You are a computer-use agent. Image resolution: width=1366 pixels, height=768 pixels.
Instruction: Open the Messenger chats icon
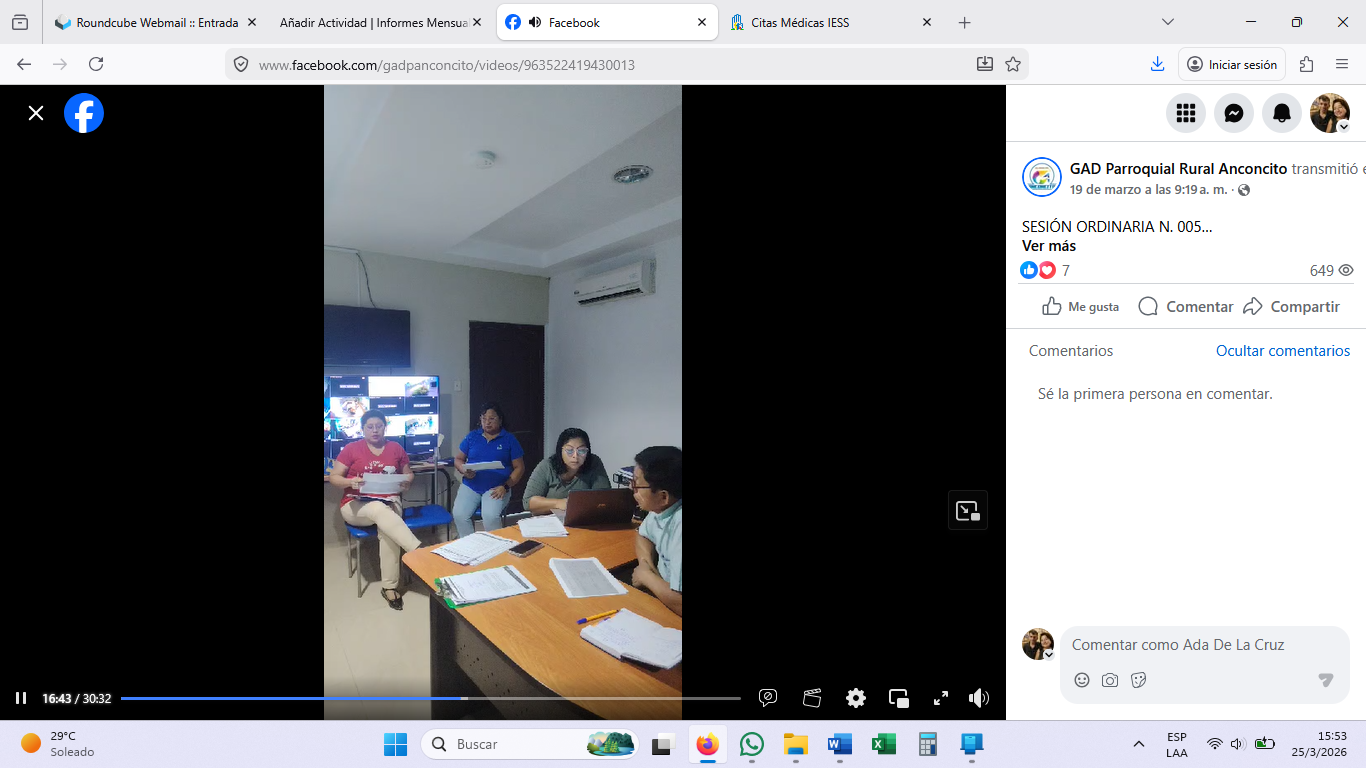[1234, 113]
